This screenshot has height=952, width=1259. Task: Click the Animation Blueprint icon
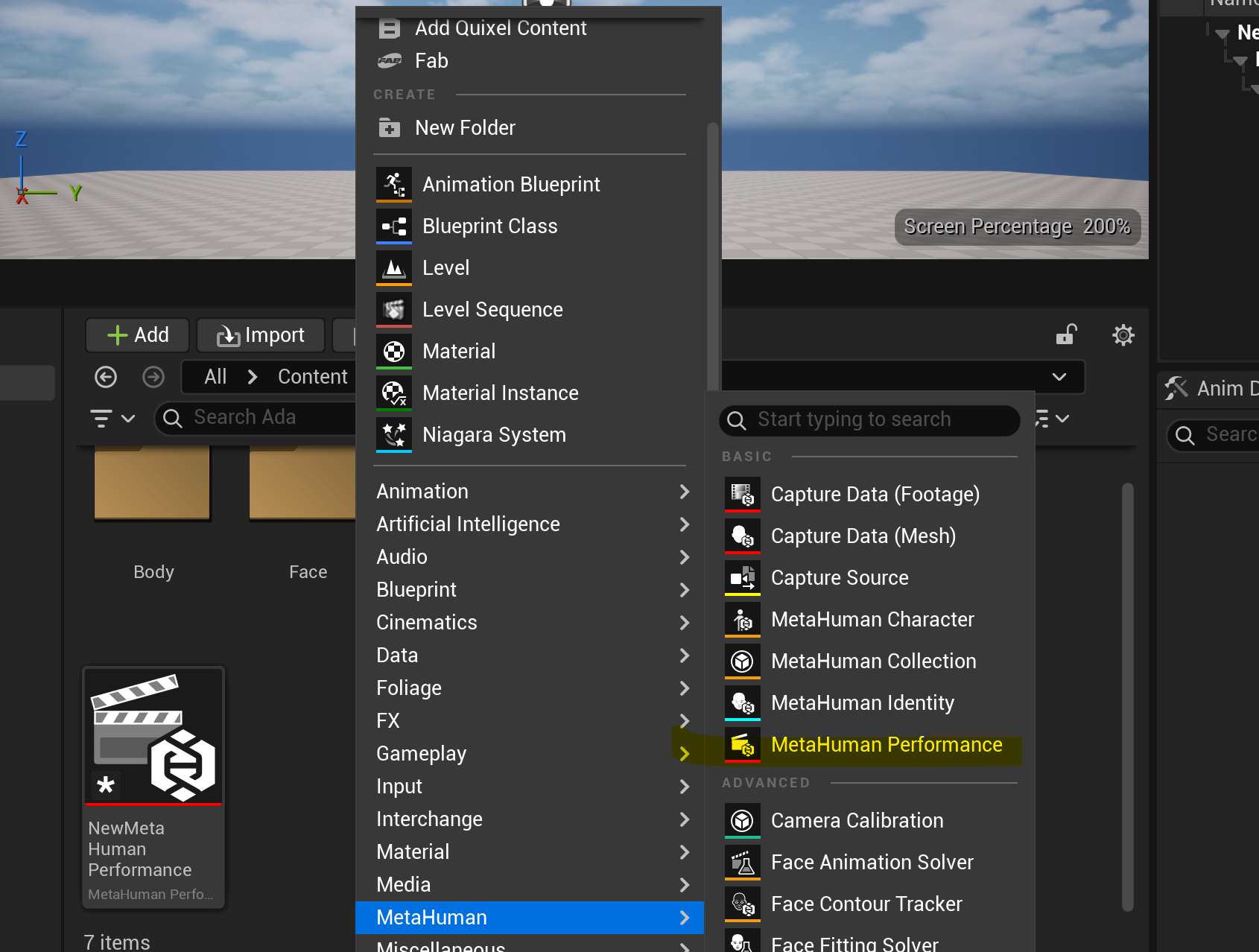coord(394,184)
